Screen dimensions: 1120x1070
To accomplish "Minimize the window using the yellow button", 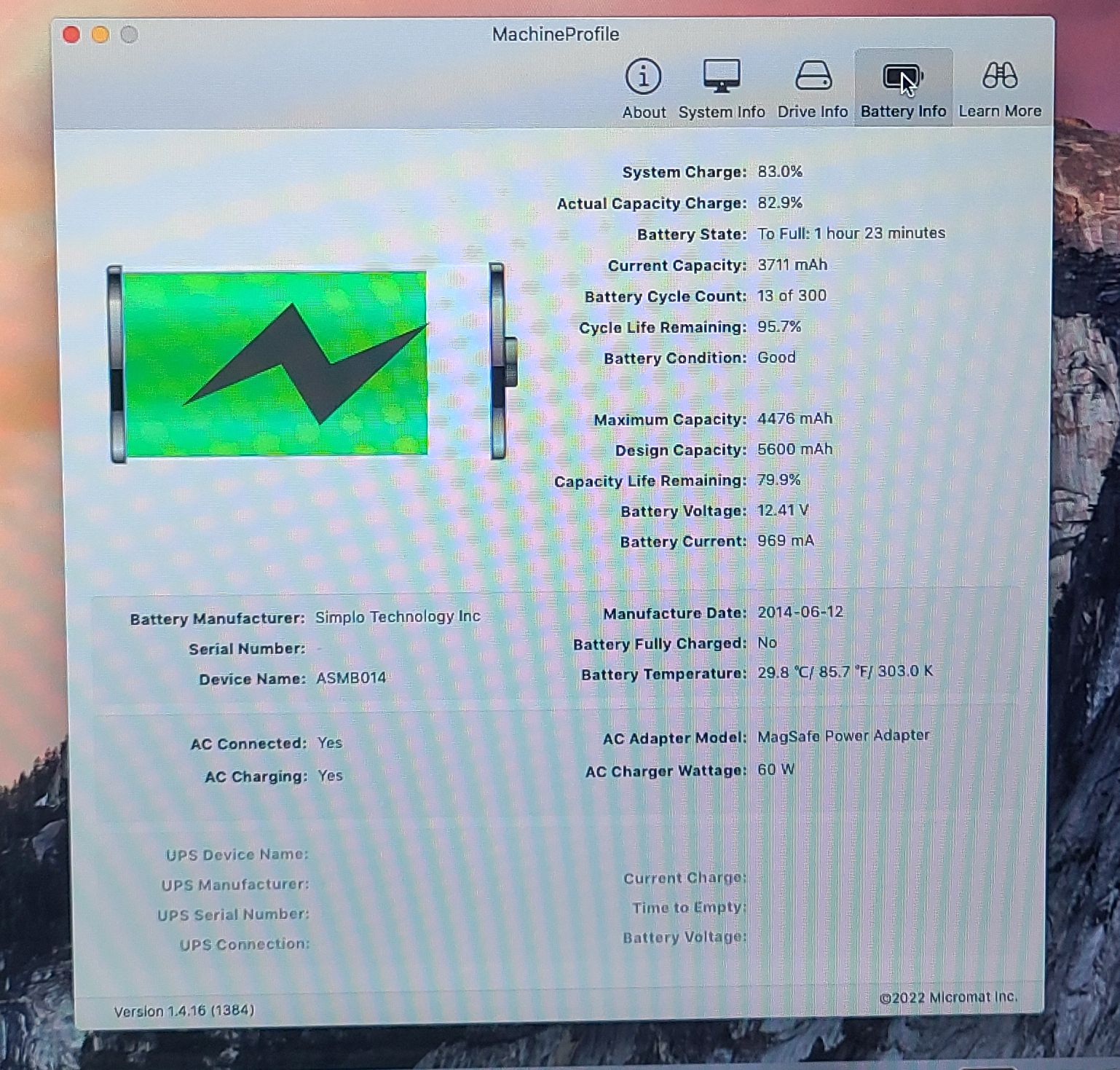I will coord(100,35).
